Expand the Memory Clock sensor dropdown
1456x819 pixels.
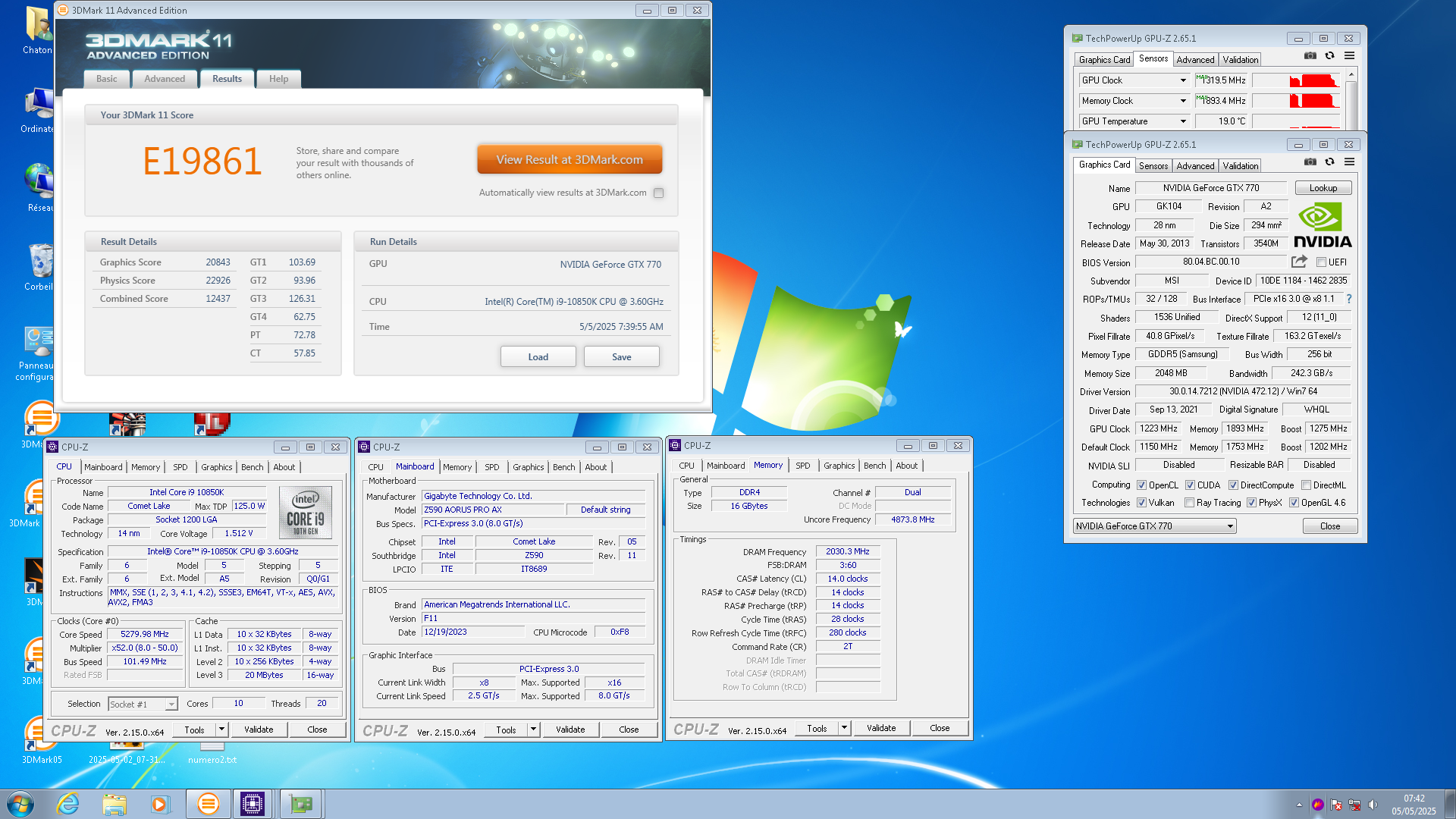coord(1183,101)
